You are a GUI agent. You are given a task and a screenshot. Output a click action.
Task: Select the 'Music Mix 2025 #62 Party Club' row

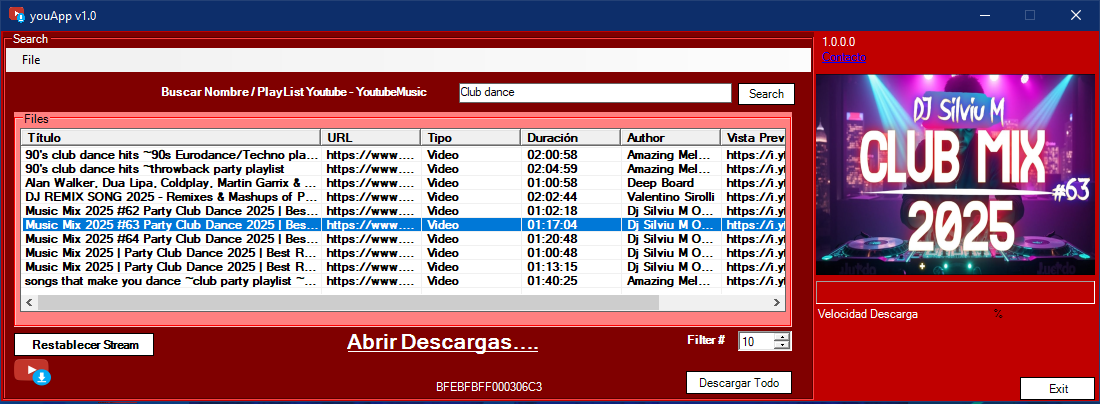pyautogui.click(x=403, y=211)
